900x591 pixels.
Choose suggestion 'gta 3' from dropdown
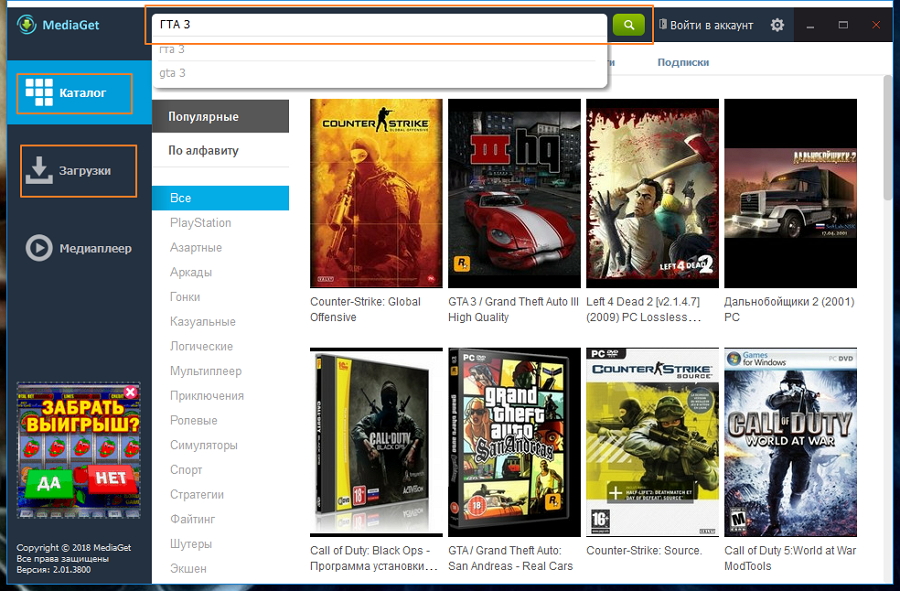coord(379,73)
